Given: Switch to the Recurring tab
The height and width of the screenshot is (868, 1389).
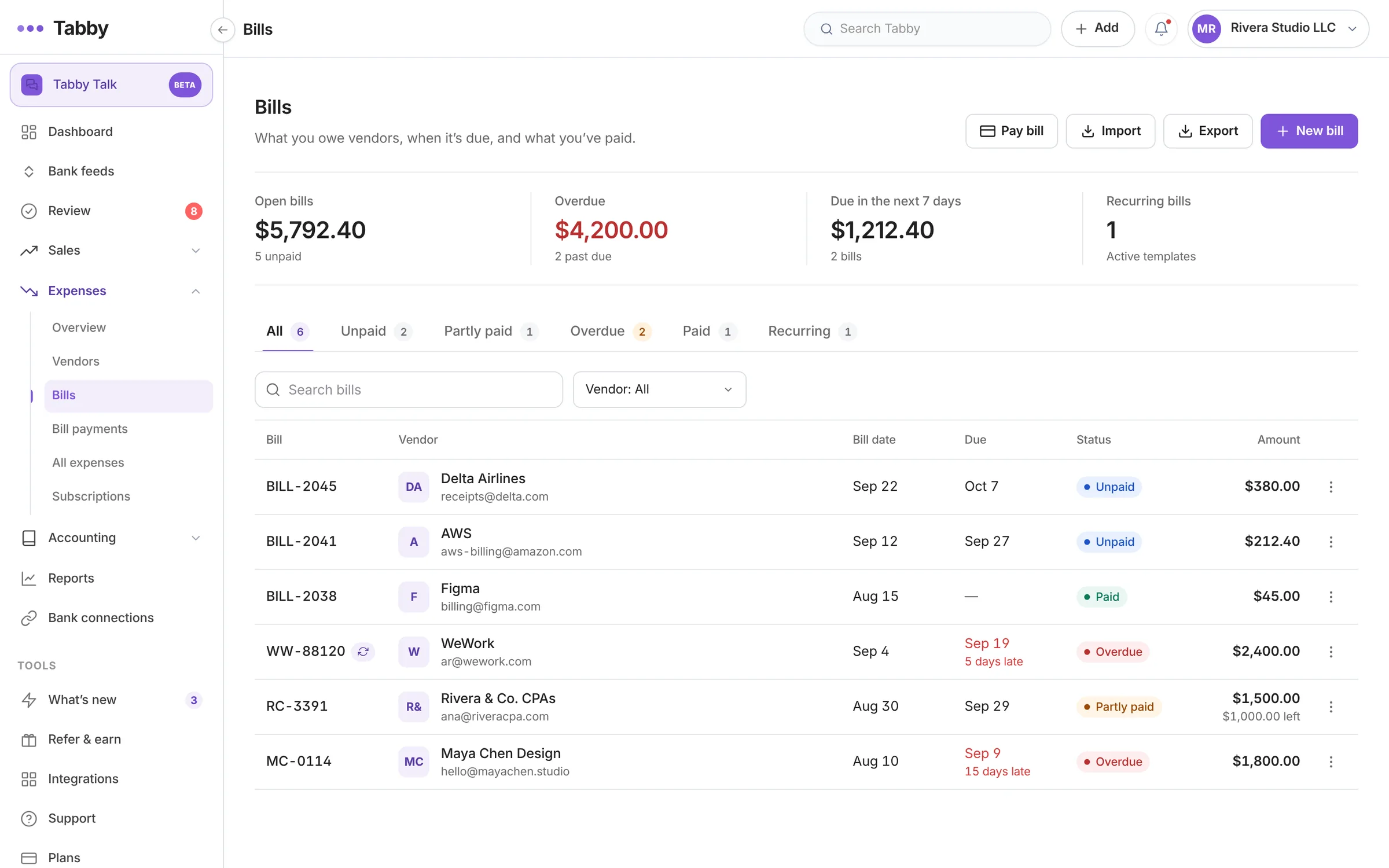Looking at the screenshot, I should pos(811,331).
